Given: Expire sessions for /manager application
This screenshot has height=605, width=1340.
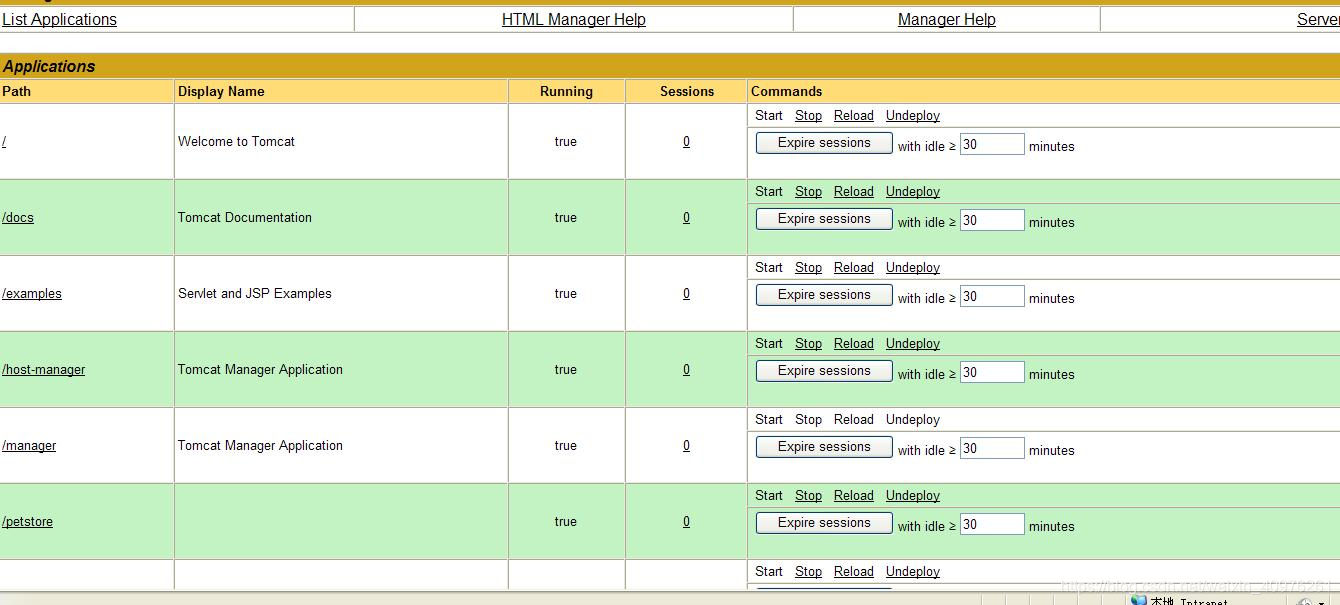Looking at the screenshot, I should (x=824, y=447).
